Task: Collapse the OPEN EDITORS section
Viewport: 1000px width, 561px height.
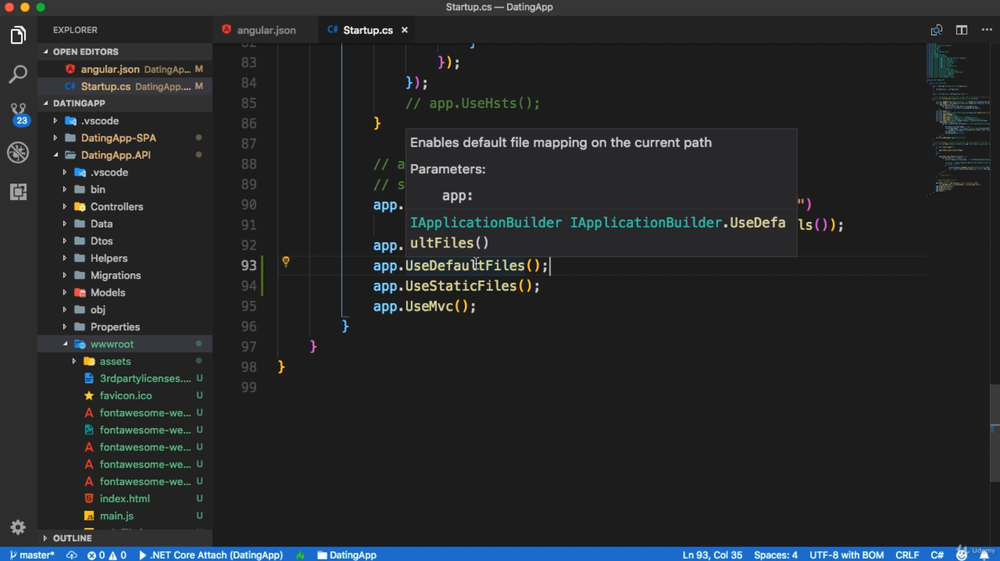Action: click(85, 52)
